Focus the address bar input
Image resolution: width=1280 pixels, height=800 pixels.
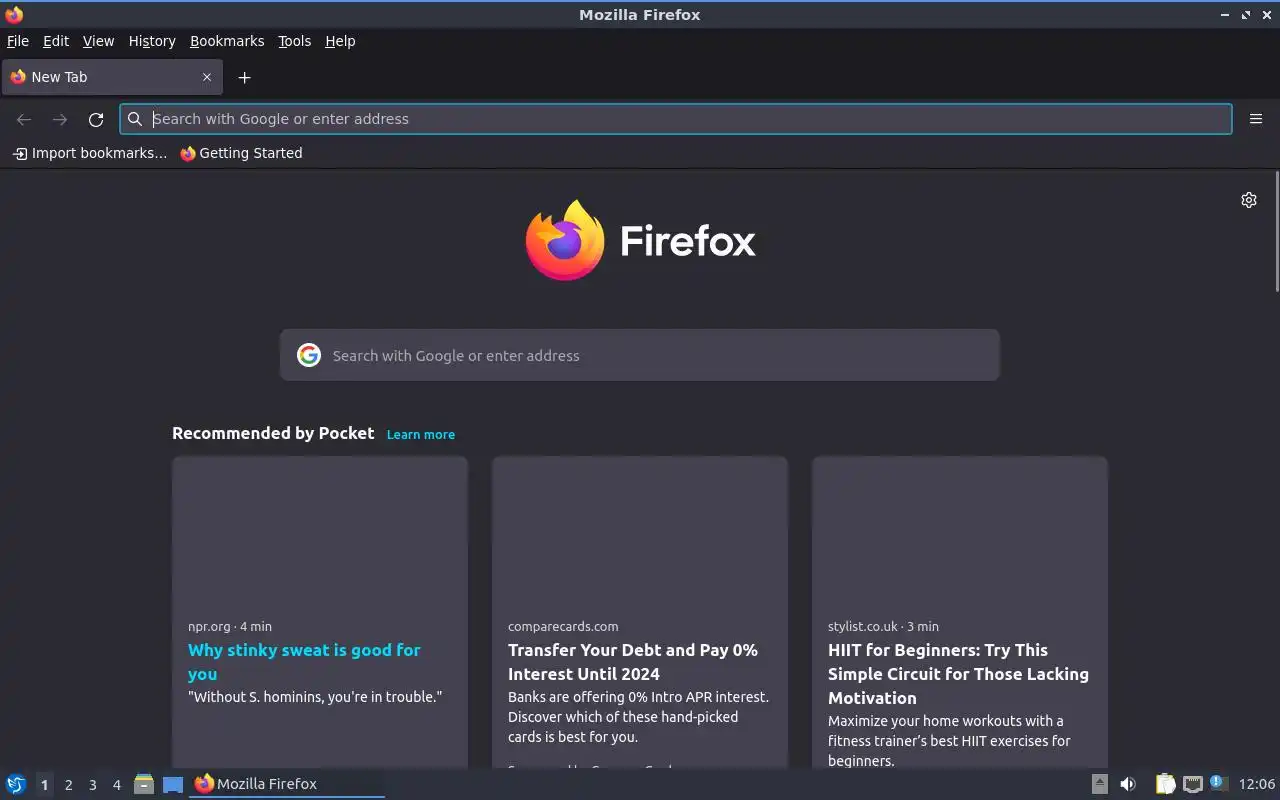[676, 119]
